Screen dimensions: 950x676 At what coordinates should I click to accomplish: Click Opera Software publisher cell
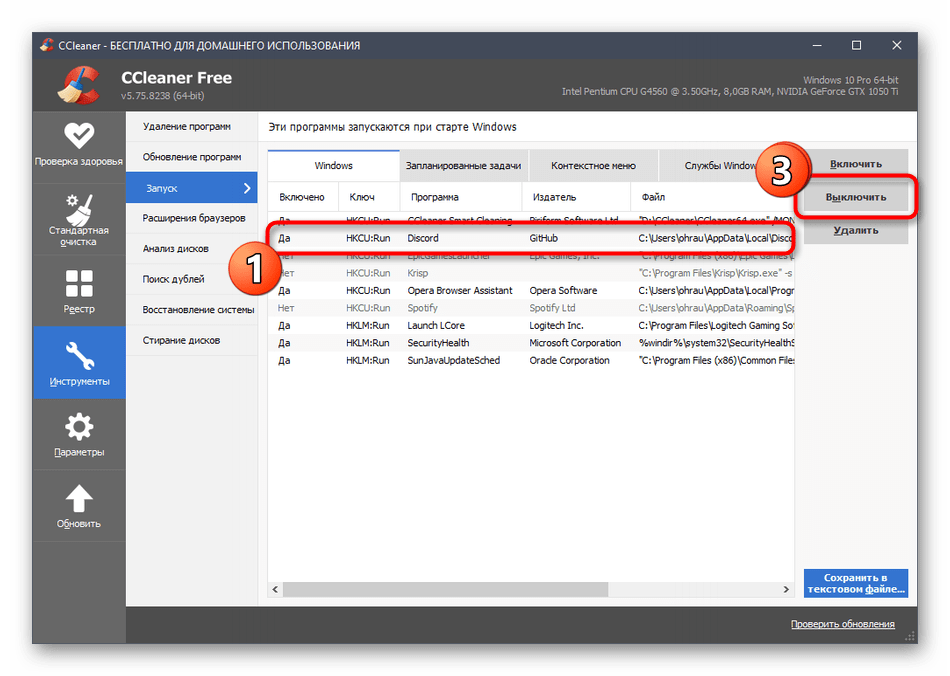[x=563, y=291]
